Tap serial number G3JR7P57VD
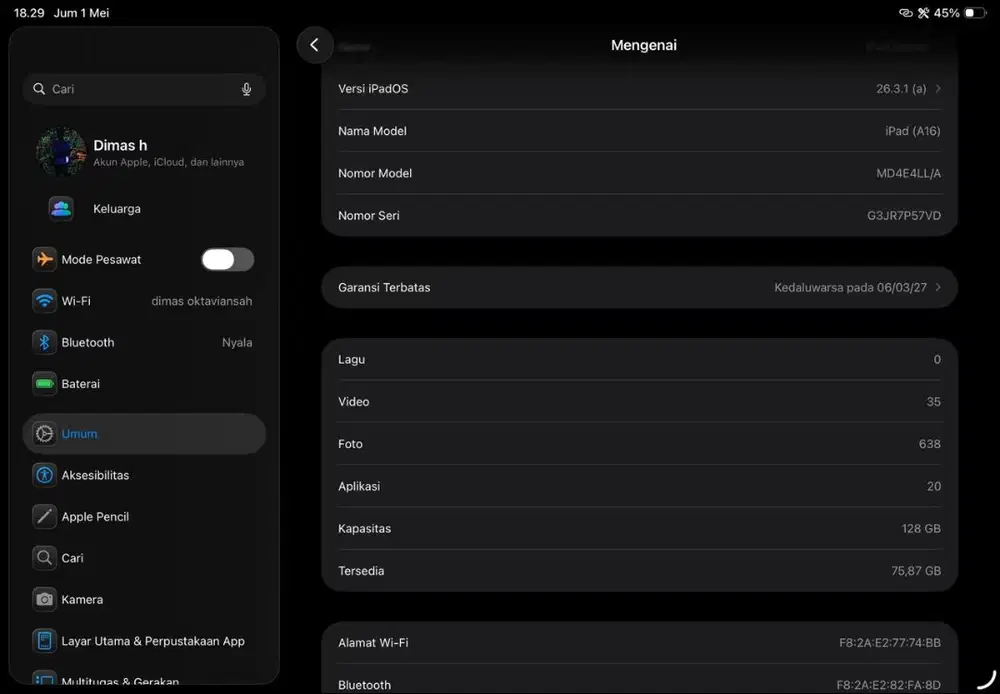Screen dimensions: 1000x694 (x=904, y=216)
